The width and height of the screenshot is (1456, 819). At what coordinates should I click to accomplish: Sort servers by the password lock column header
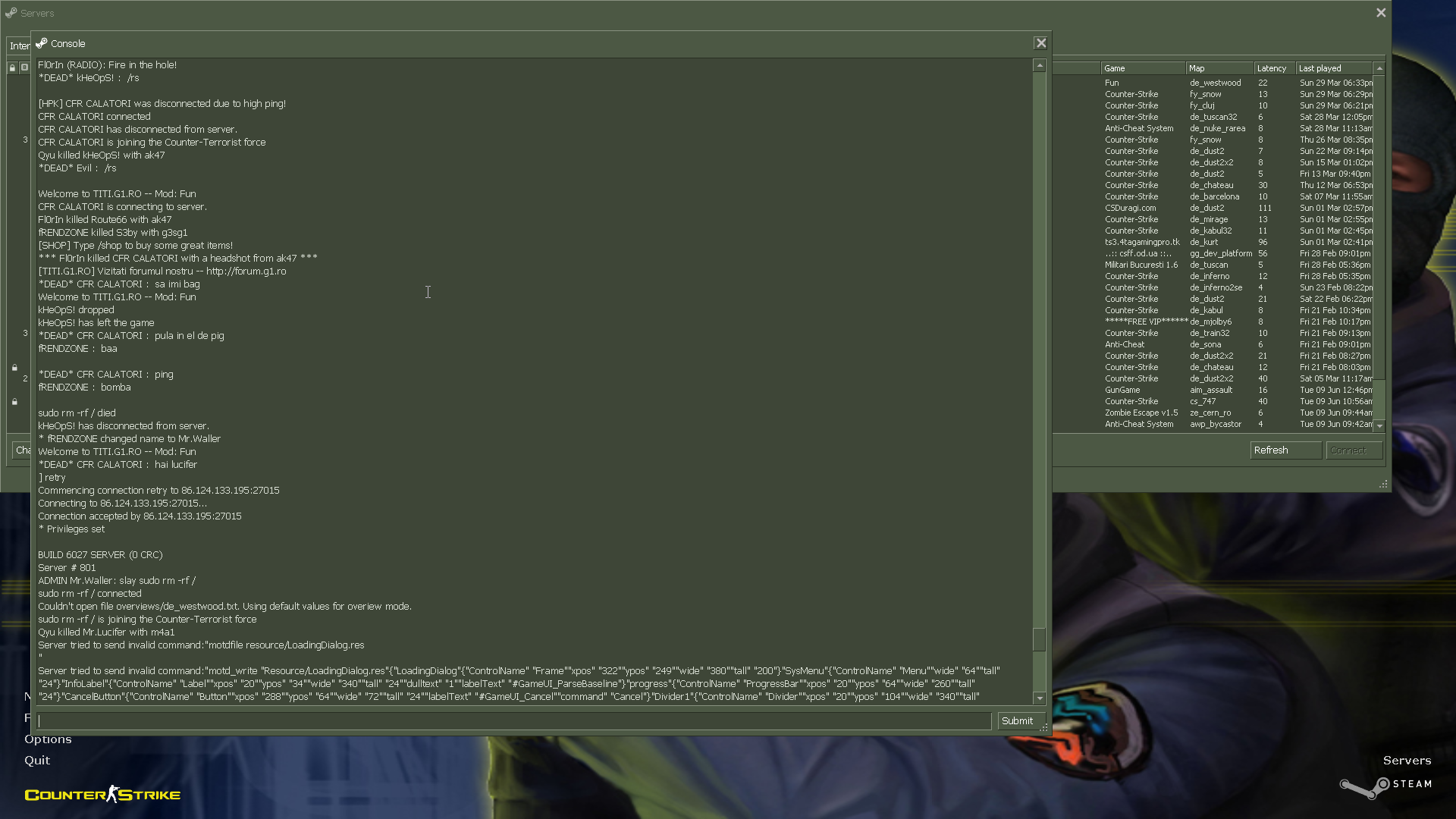(12, 68)
